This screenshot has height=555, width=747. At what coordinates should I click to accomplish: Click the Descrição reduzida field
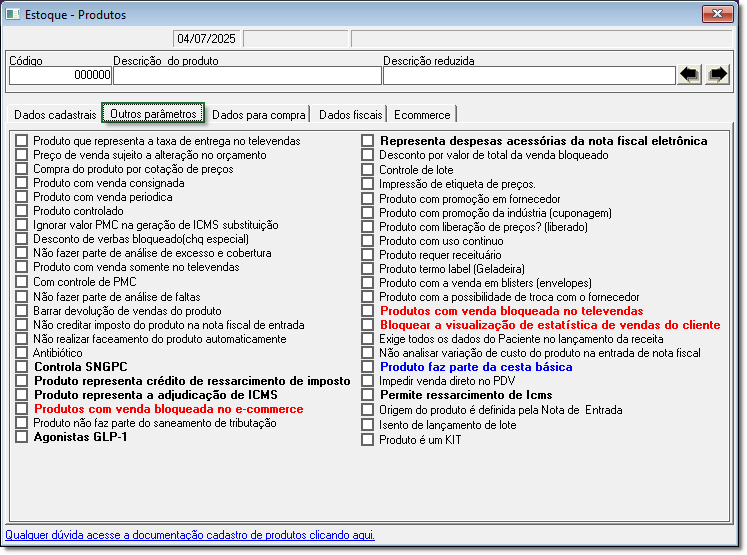pyautogui.click(x=529, y=75)
